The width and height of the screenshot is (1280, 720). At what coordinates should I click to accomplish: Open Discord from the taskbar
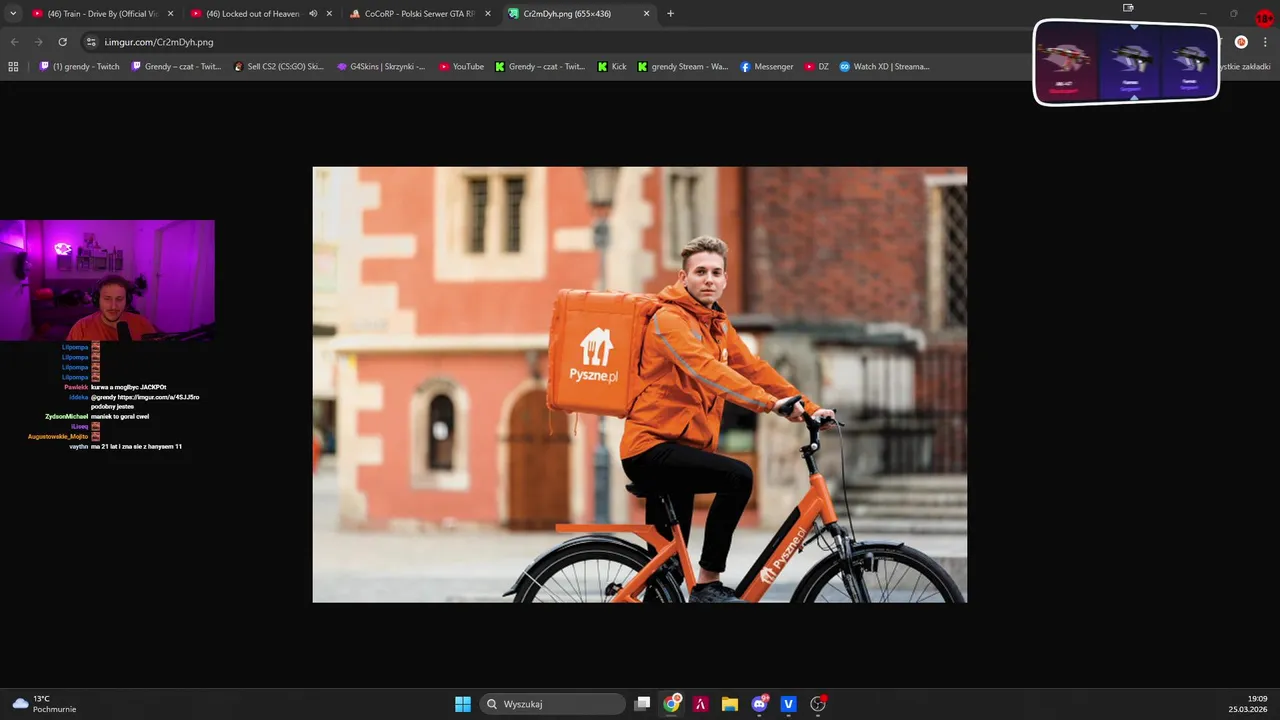(759, 704)
